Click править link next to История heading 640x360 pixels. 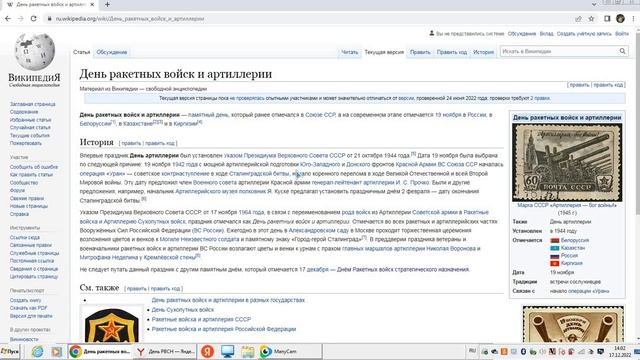[131, 143]
